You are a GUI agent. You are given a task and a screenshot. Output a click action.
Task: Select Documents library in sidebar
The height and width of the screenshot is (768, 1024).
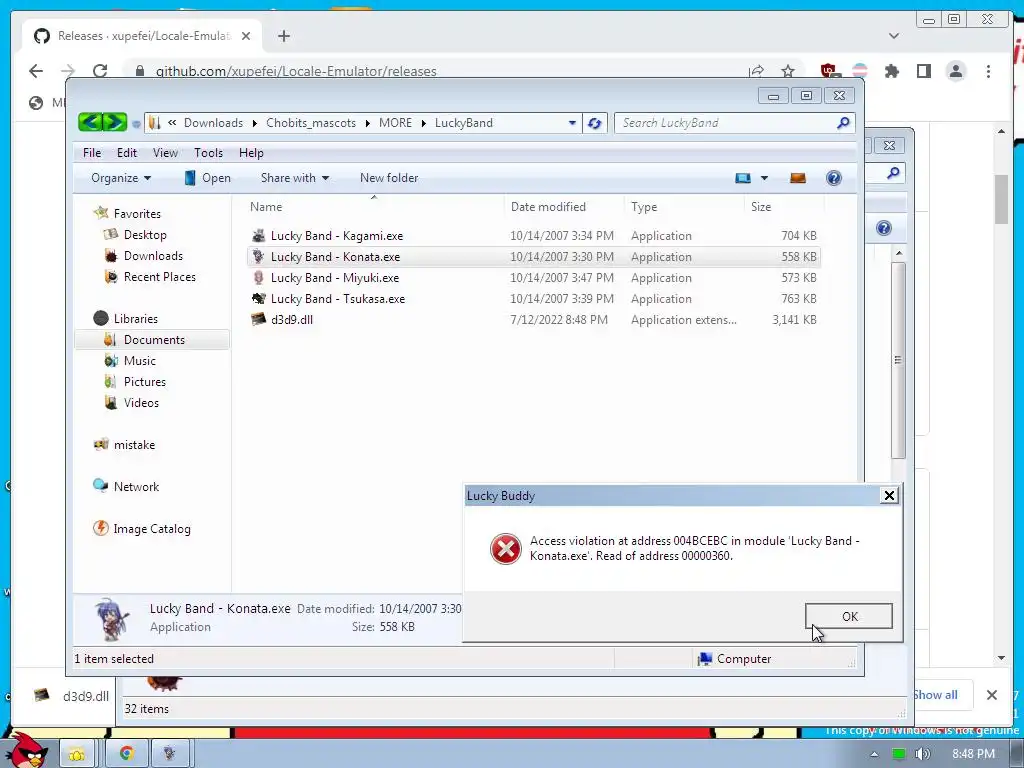[154, 340]
